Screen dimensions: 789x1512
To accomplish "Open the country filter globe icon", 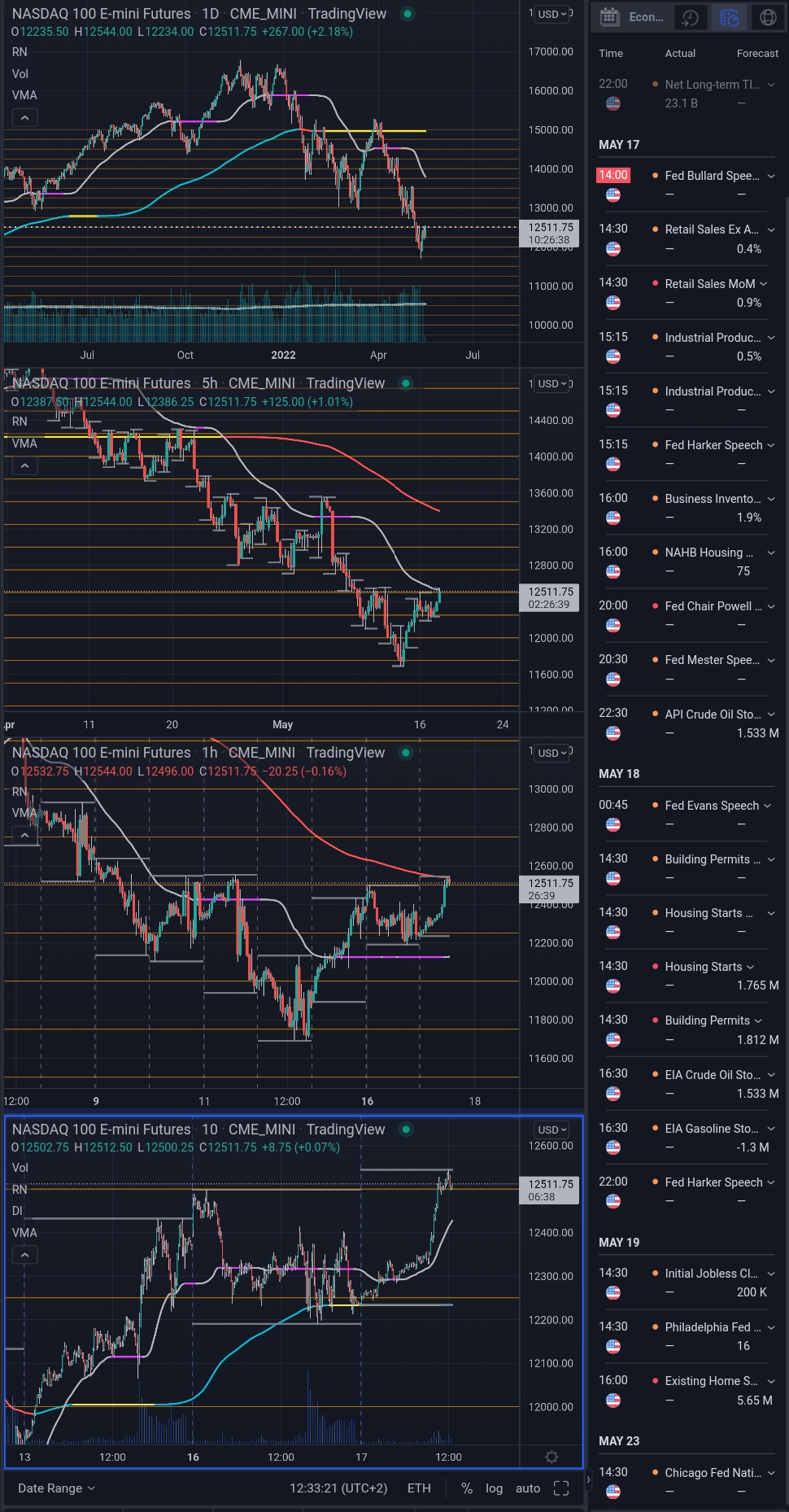I will pyautogui.click(x=768, y=16).
